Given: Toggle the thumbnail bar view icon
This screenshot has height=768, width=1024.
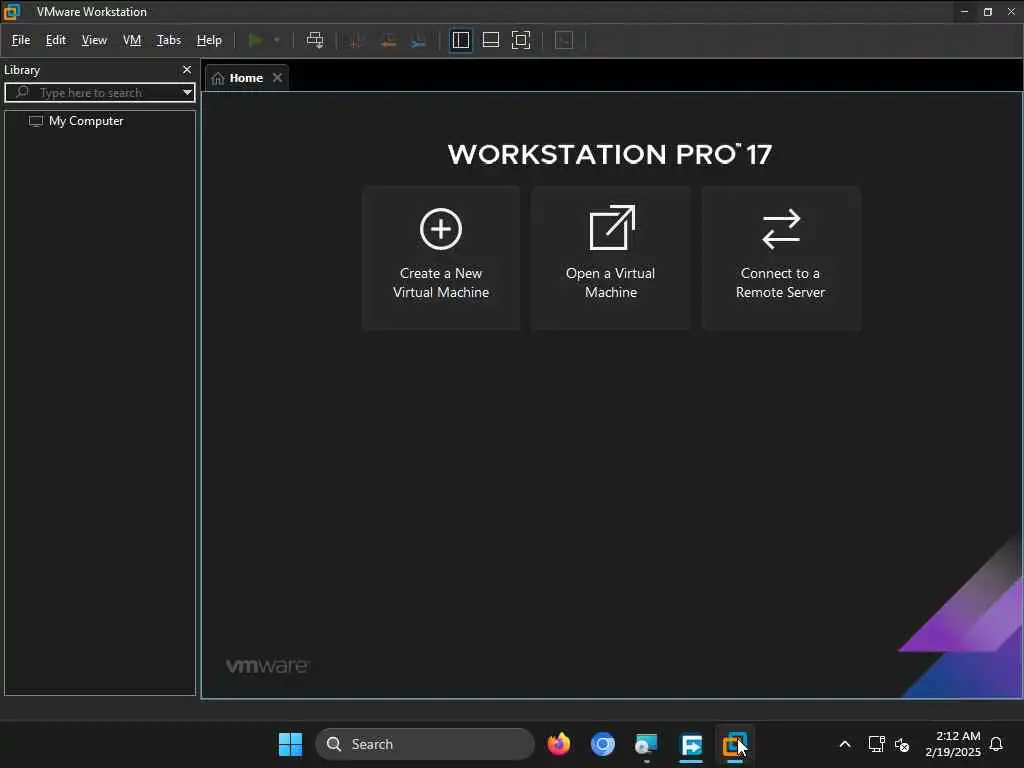Looking at the screenshot, I should click(x=490, y=40).
